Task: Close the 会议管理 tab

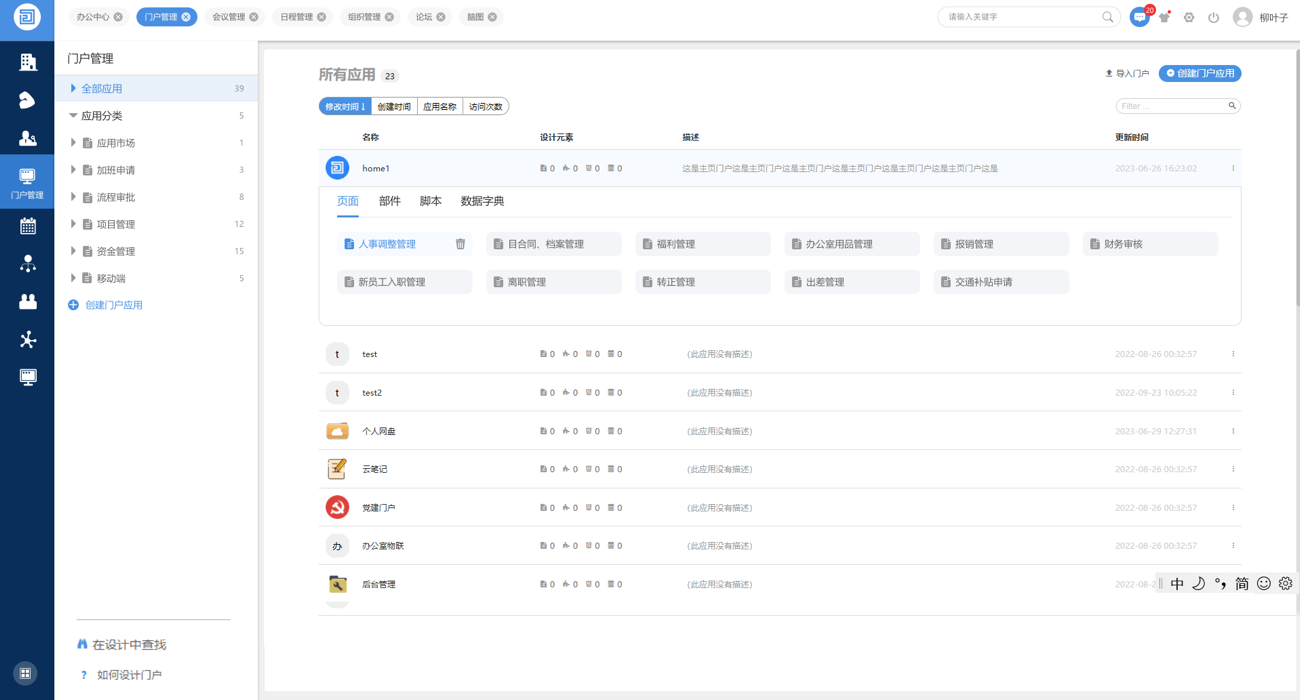Action: click(254, 17)
